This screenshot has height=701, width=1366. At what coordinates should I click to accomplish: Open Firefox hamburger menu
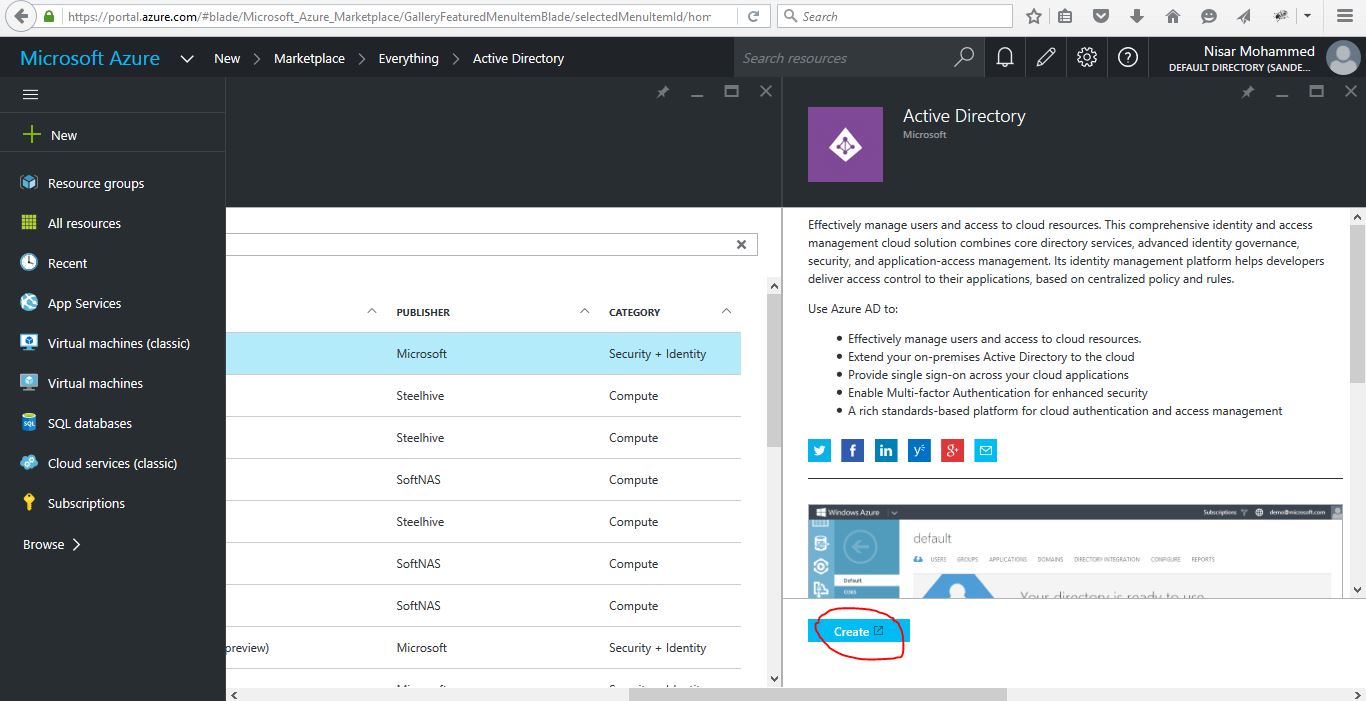[x=1343, y=16]
